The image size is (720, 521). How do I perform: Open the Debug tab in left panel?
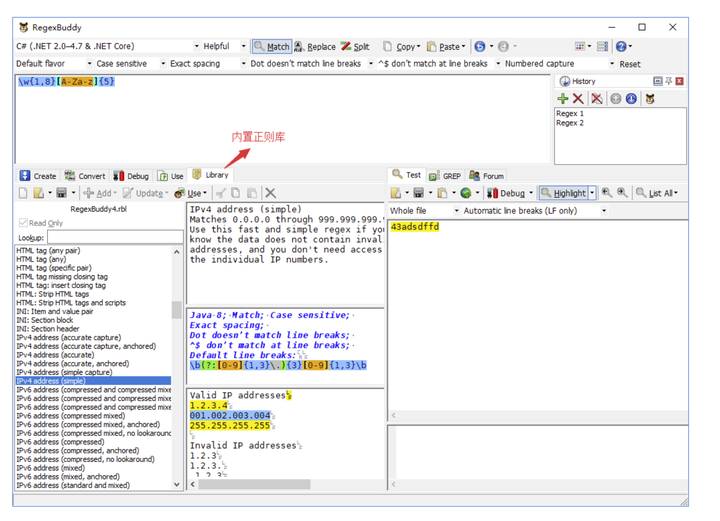[131, 176]
